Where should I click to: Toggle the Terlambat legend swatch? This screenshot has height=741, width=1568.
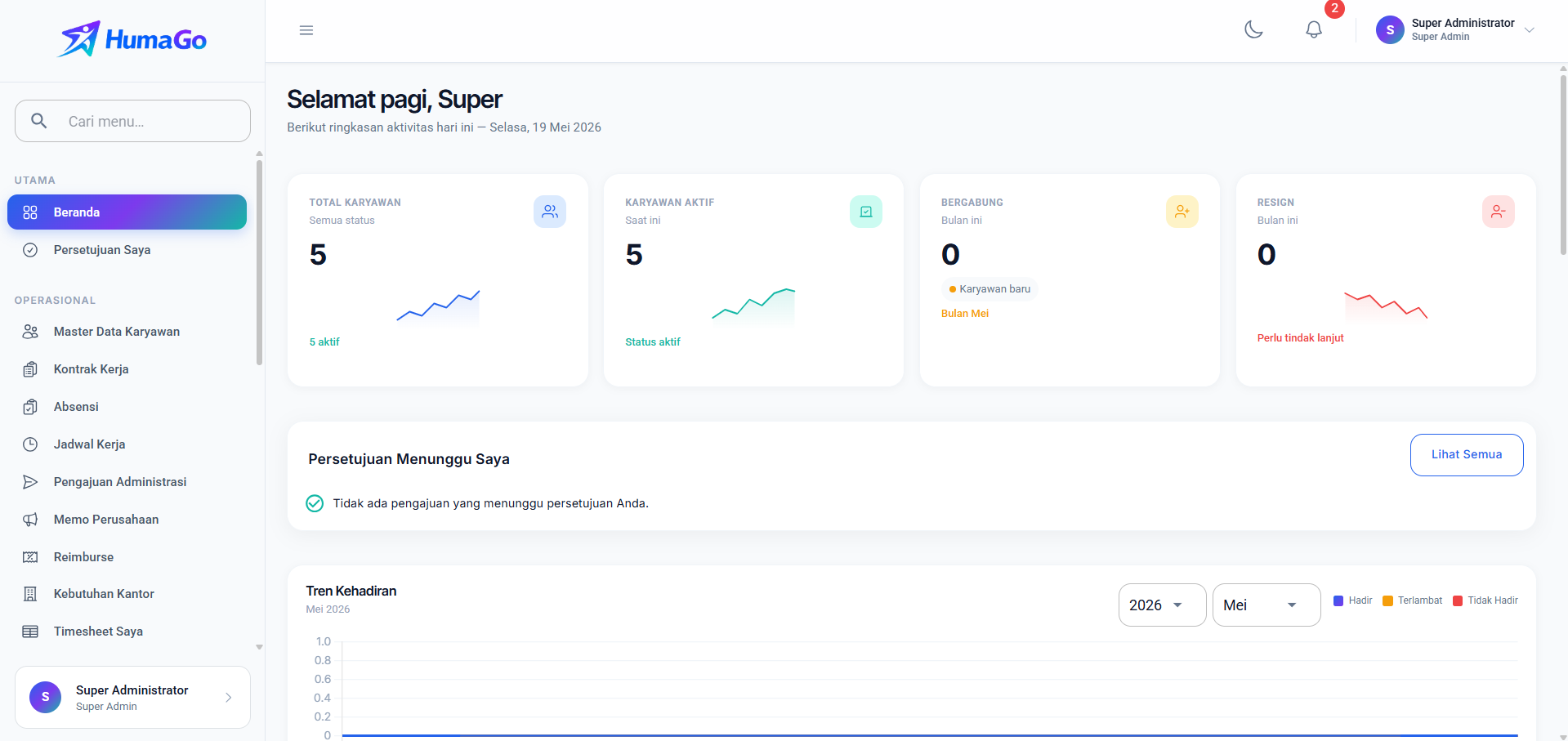click(x=1387, y=601)
